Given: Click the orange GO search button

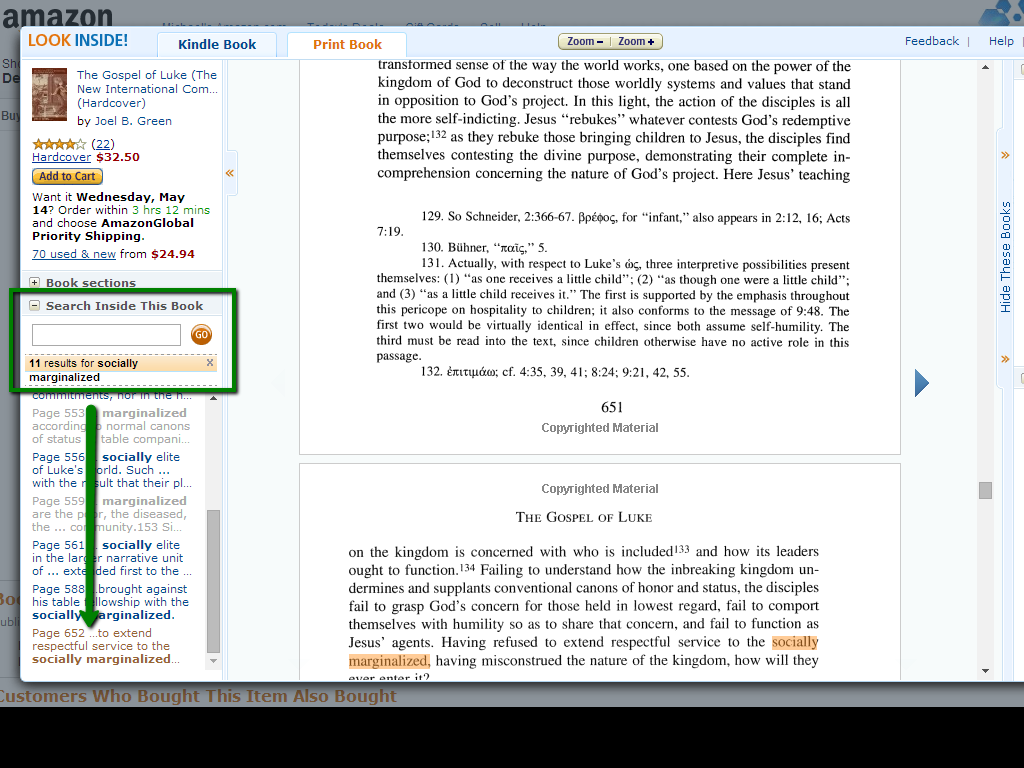Looking at the screenshot, I should click(x=201, y=335).
